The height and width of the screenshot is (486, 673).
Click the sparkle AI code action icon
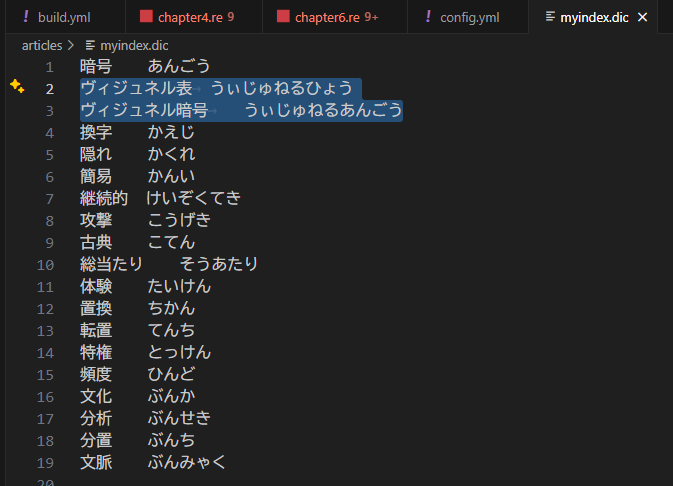tap(17, 88)
